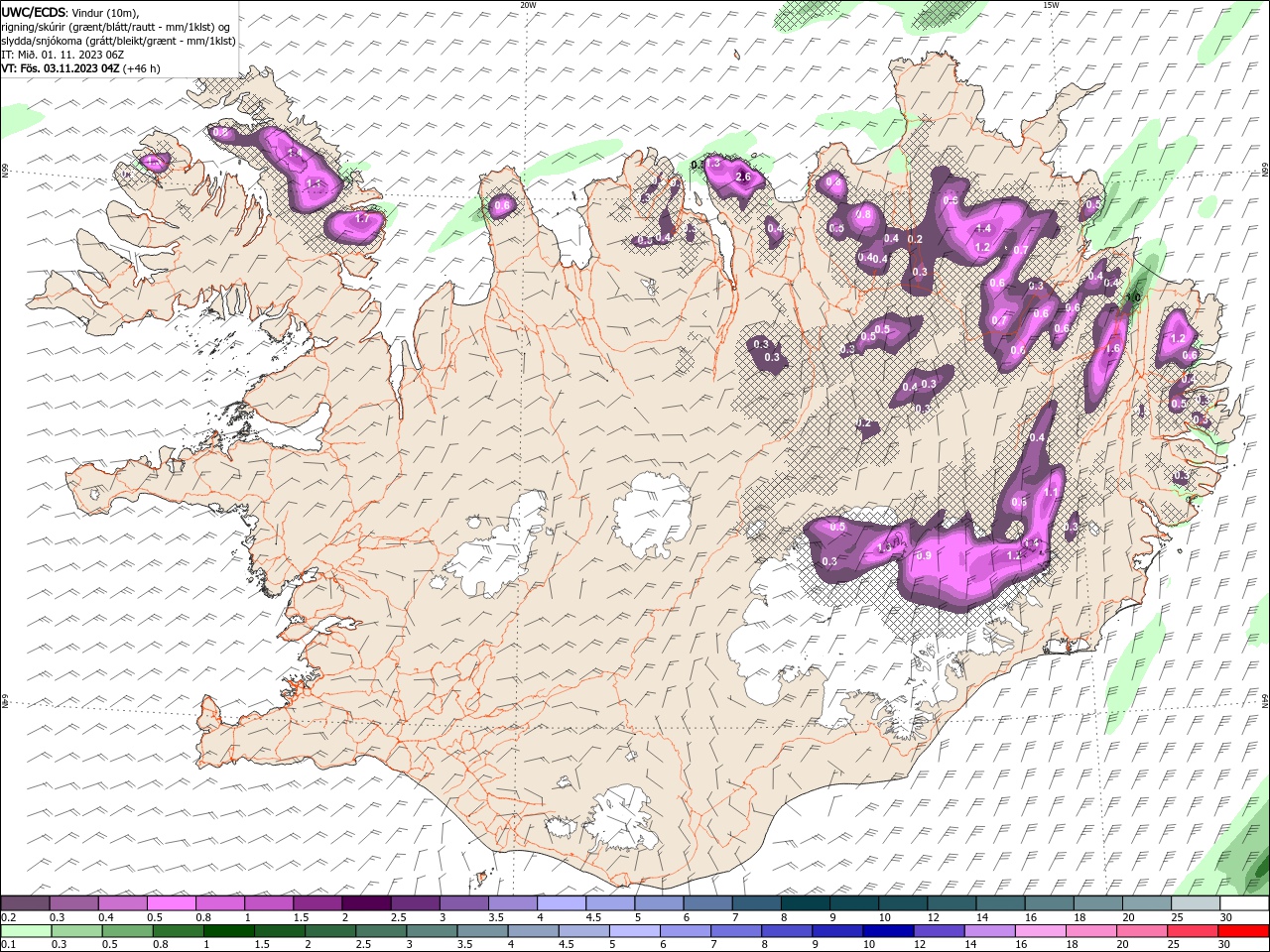Viewport: 1270px width, 952px height.
Task: Click the 1.0 value in the green rain area
Action: pyautogui.click(x=1133, y=297)
